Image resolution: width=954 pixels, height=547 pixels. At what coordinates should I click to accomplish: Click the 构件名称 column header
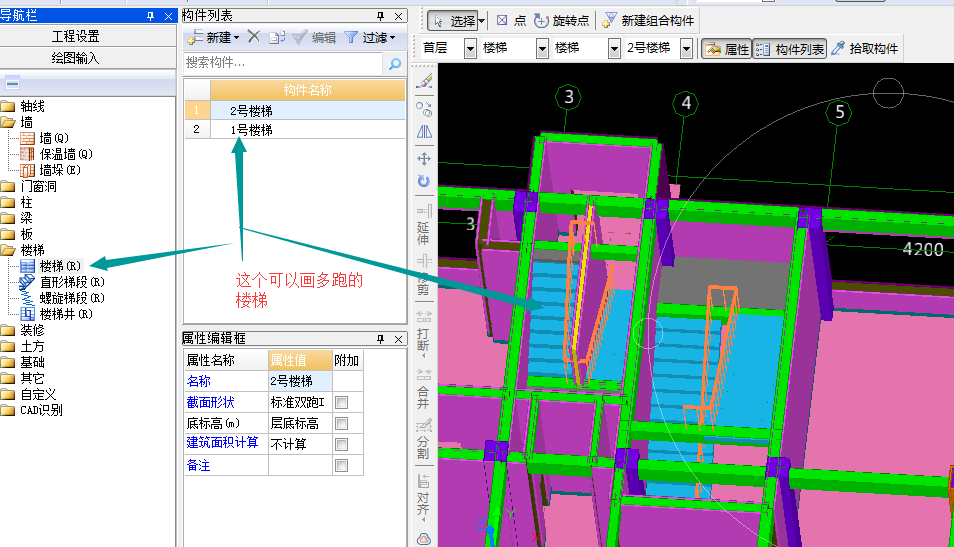coord(307,91)
